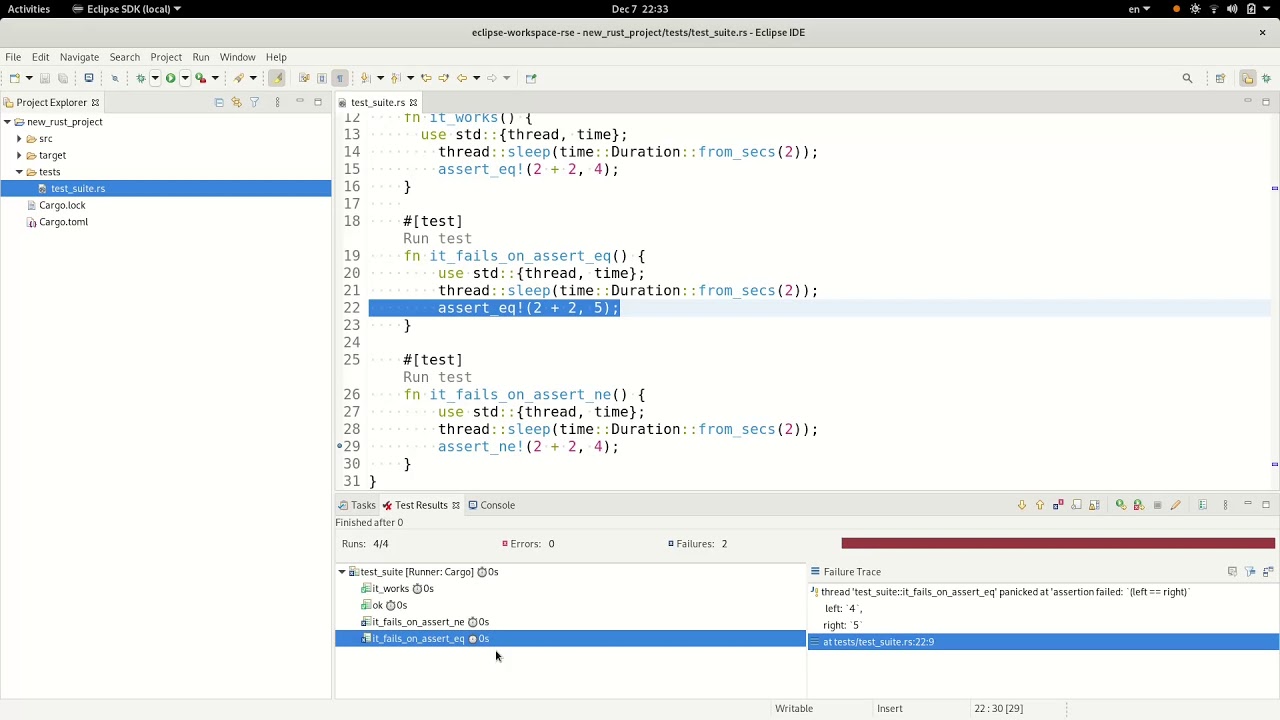Collapse the test_suite runner node
1280x720 pixels.
click(x=342, y=572)
